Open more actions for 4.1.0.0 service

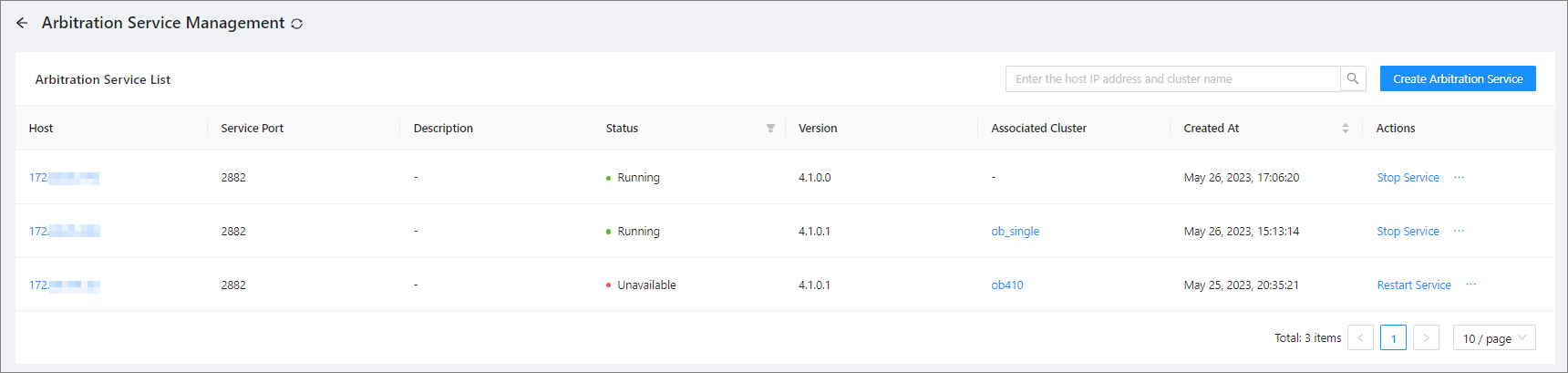(1459, 178)
